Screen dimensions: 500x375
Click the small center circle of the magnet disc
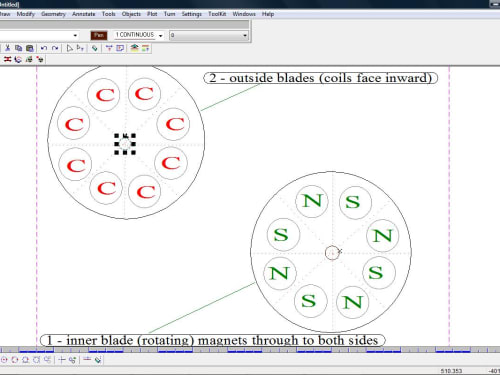(x=332, y=253)
